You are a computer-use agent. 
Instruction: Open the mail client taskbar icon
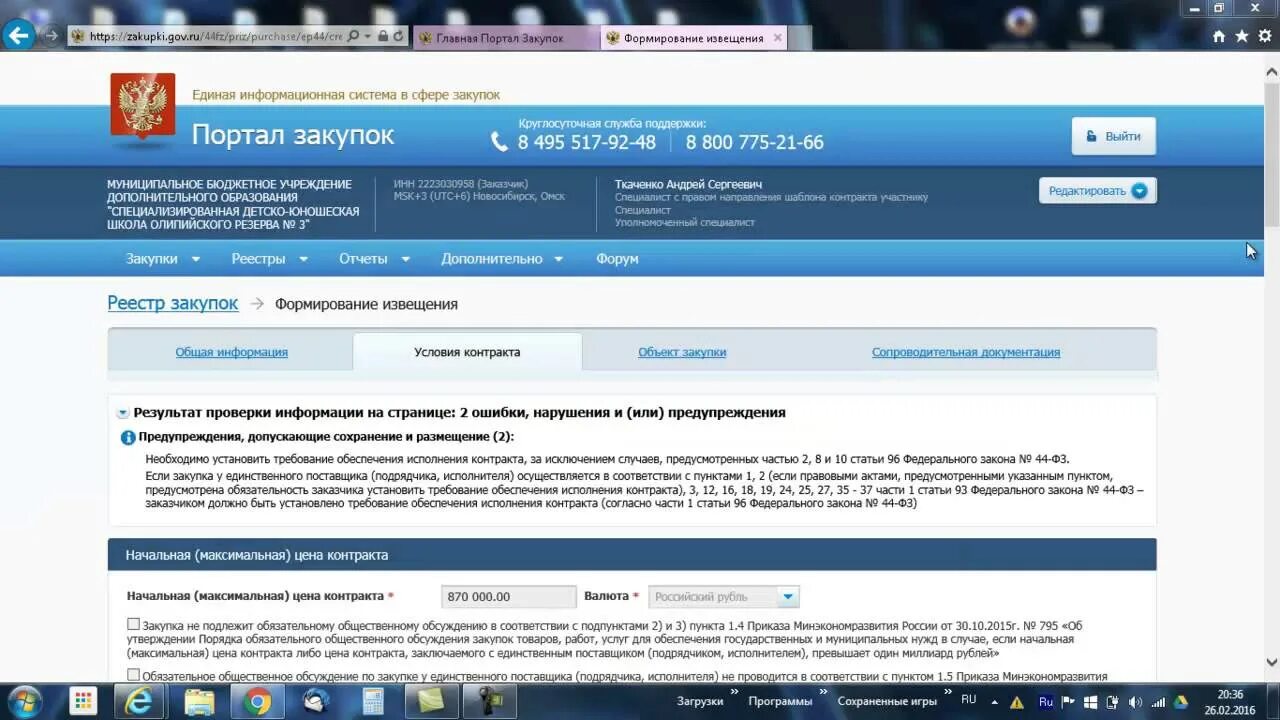(x=316, y=701)
